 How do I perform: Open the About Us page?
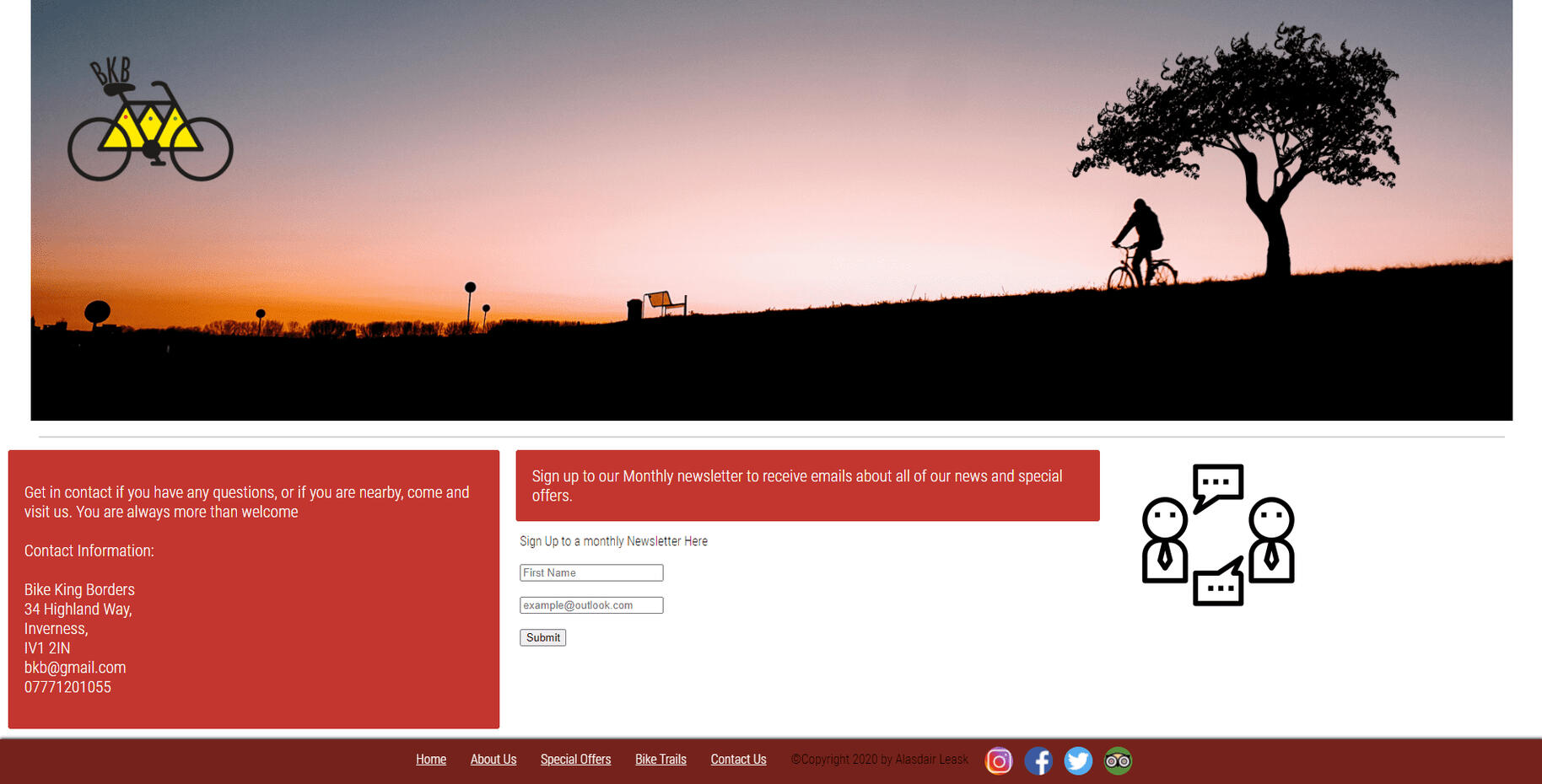tap(493, 760)
